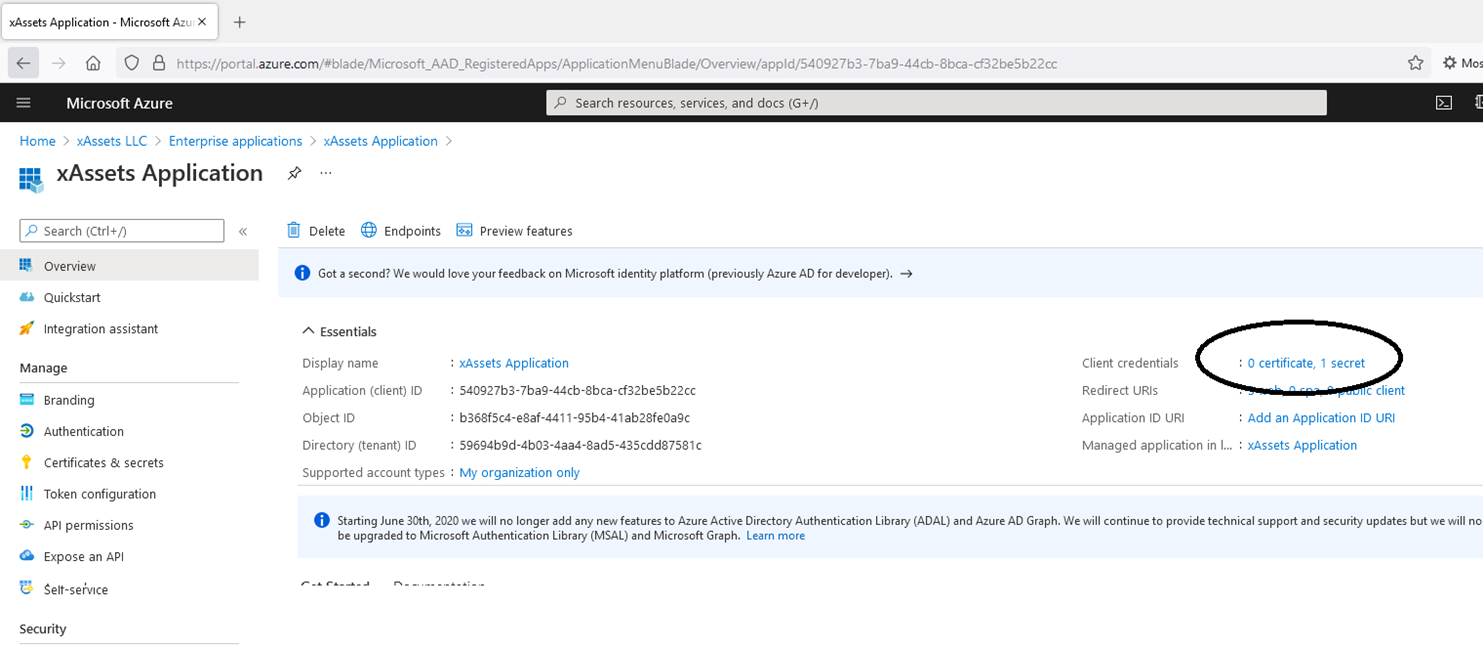Open the Microsoft Azure portal menu
Viewport: 1484px width, 650px height.
pos(23,102)
